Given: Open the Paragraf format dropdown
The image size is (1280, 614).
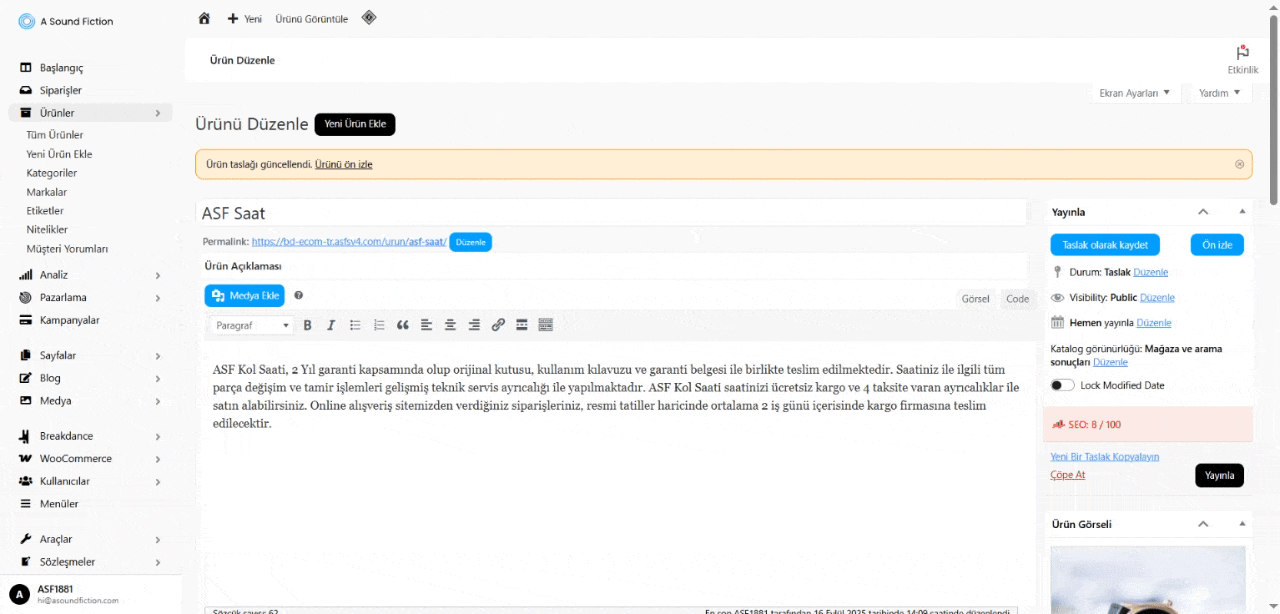Looking at the screenshot, I should 252,325.
